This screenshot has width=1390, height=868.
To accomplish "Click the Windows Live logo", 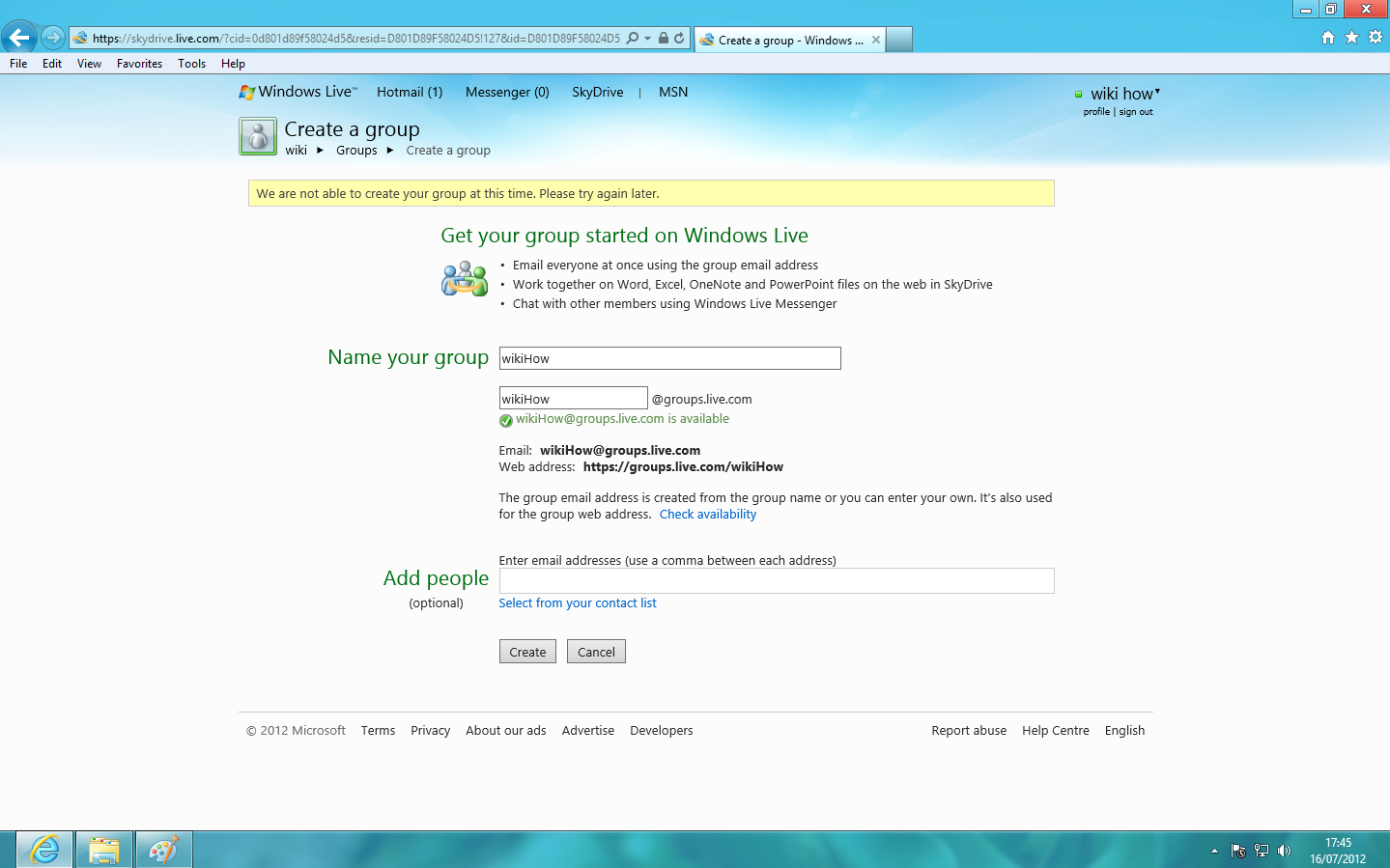I will [298, 92].
